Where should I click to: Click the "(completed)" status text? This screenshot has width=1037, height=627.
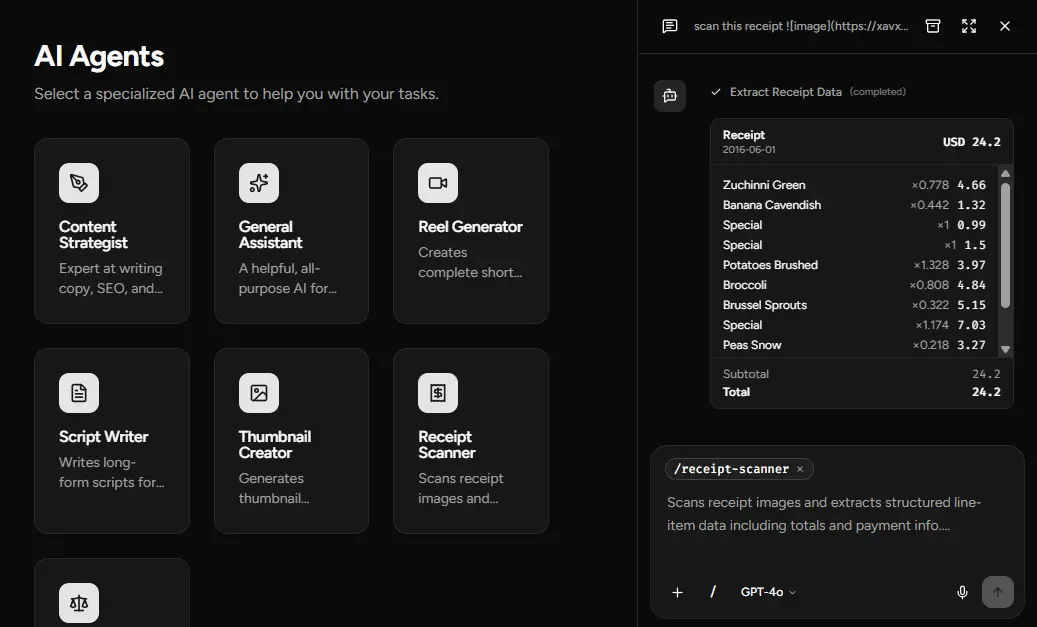[878, 92]
